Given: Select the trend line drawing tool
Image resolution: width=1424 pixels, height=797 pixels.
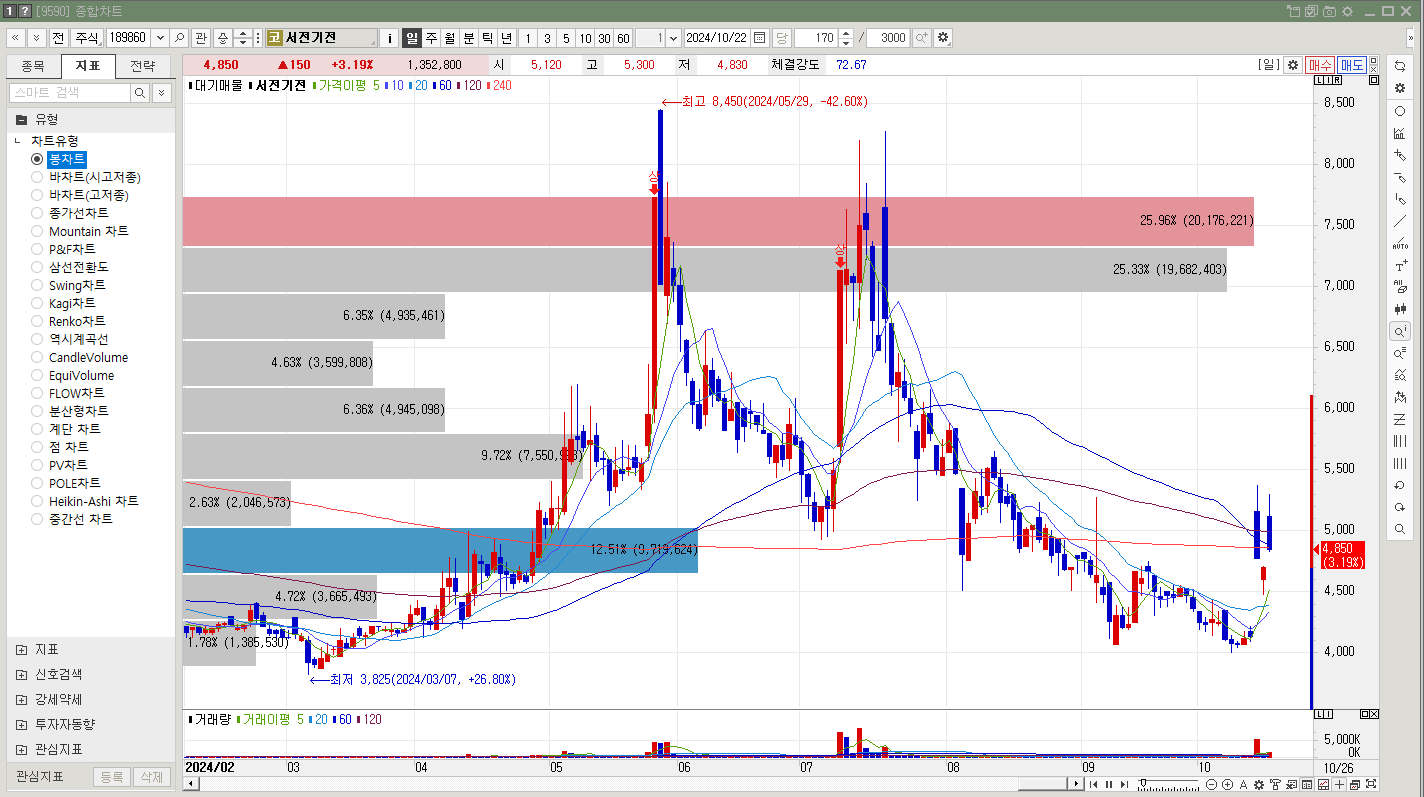Looking at the screenshot, I should pos(1400,221).
